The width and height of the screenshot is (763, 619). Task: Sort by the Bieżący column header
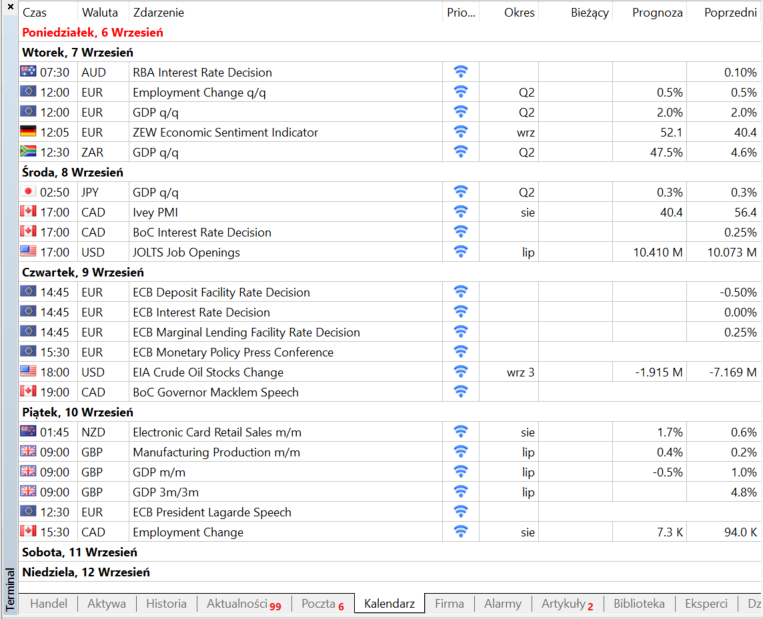click(x=576, y=13)
